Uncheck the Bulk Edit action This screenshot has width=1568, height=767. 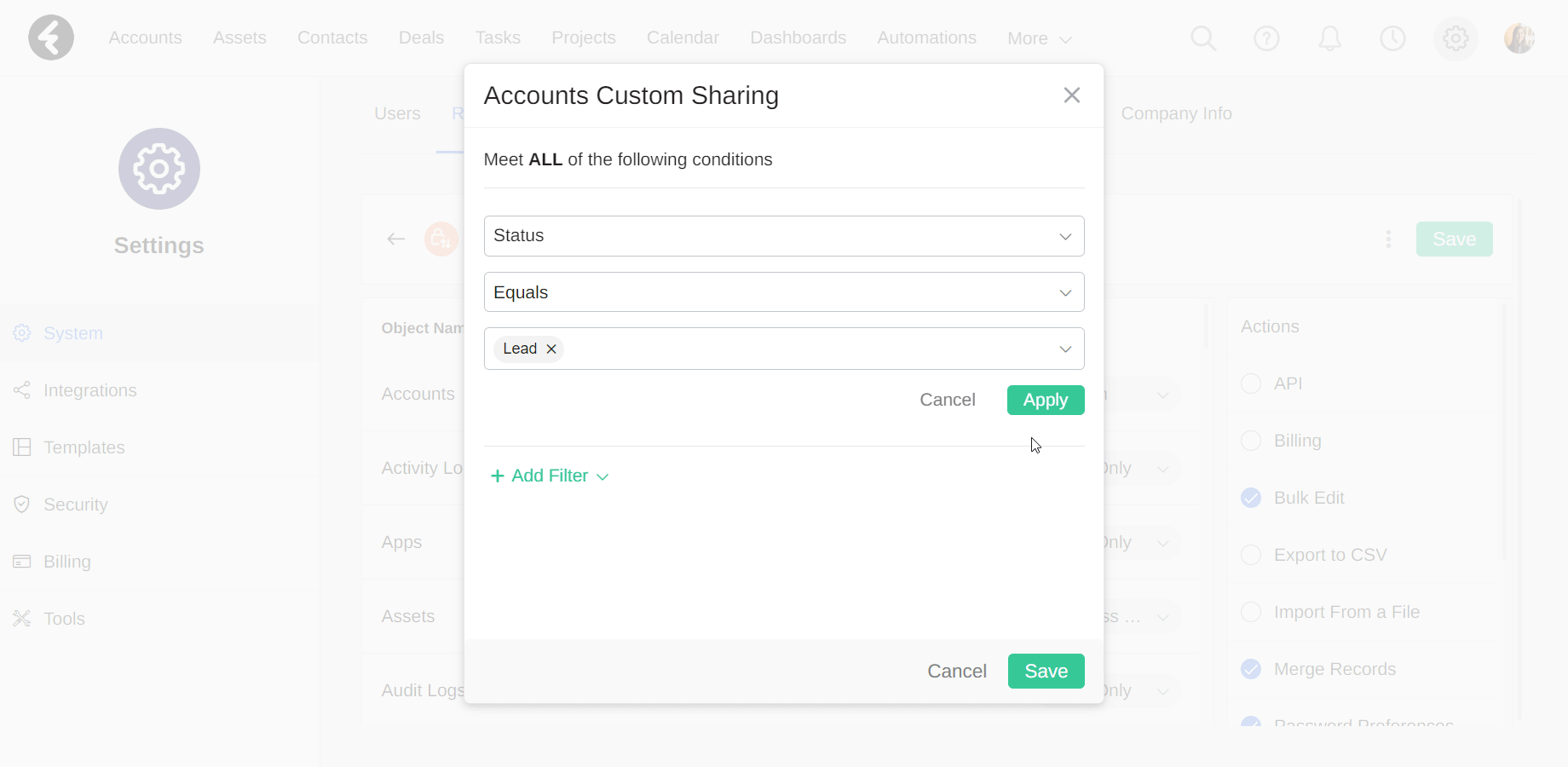[1251, 498]
